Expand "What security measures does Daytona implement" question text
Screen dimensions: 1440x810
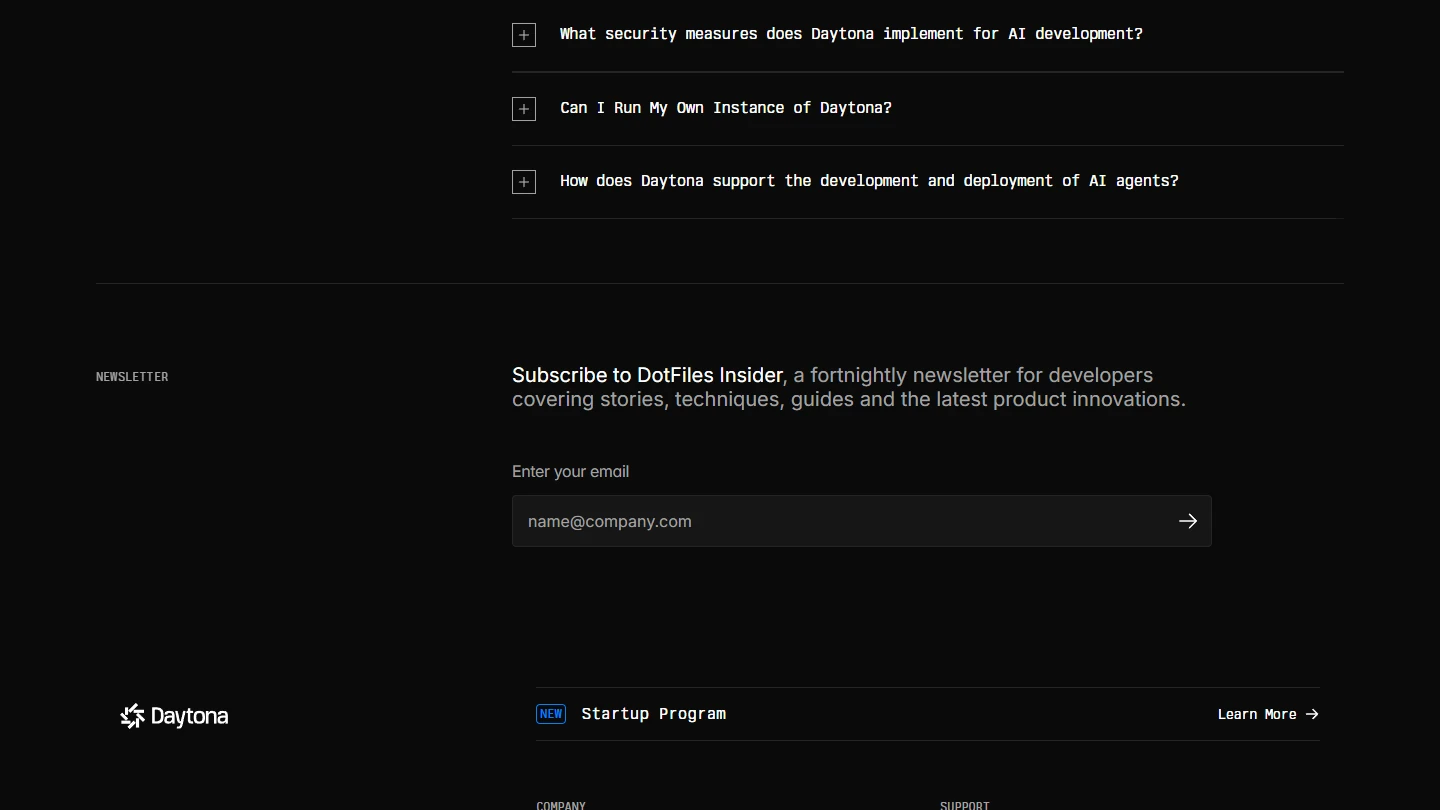[x=850, y=34]
